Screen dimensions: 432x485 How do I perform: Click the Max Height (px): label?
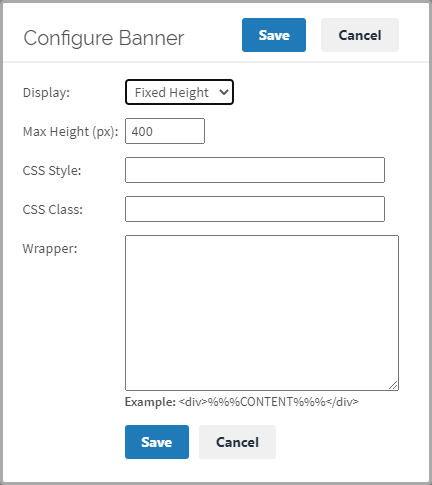coord(70,132)
